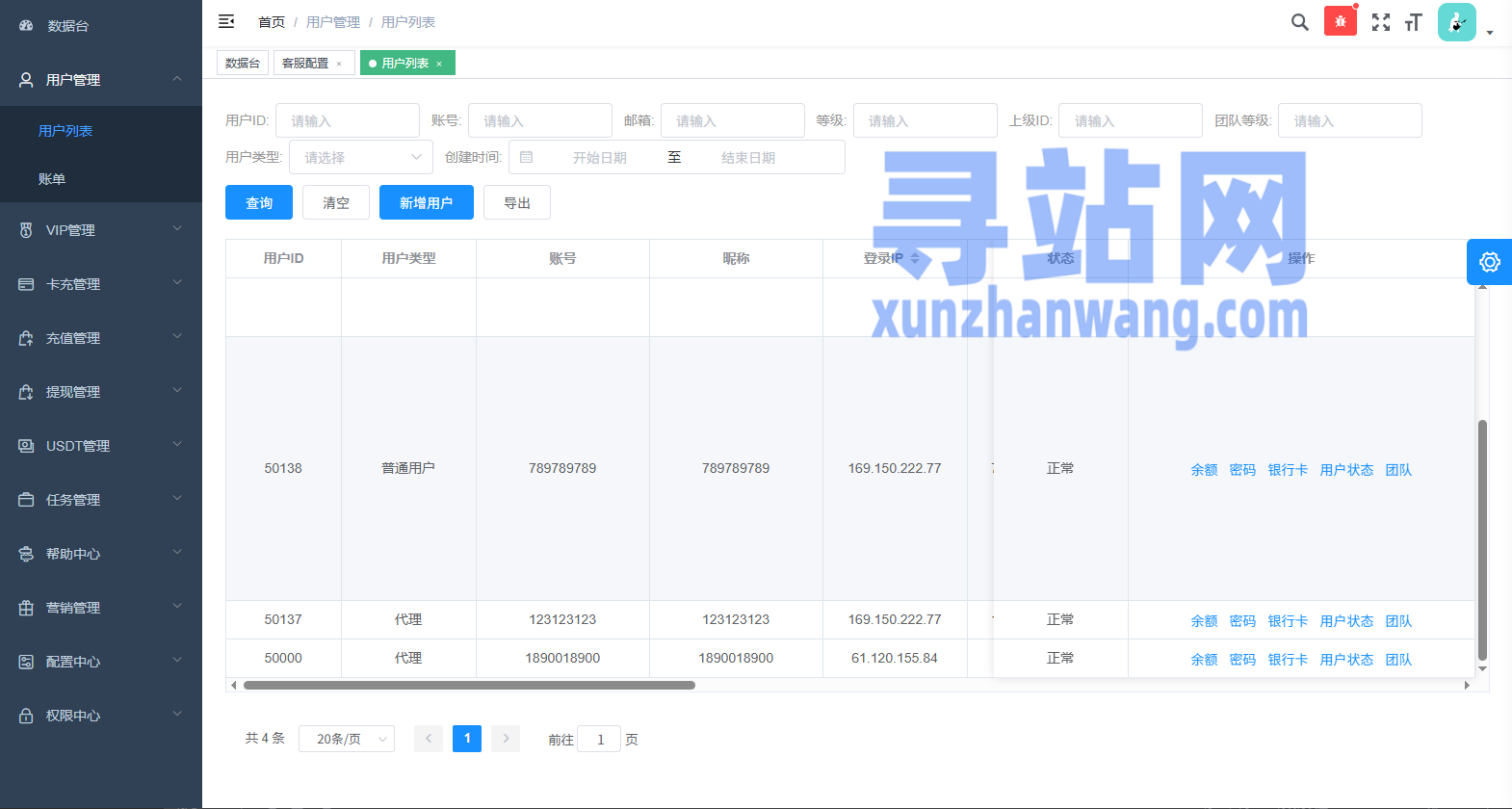Focus the 用户ID input field
The height and width of the screenshot is (809, 1512).
[x=347, y=120]
